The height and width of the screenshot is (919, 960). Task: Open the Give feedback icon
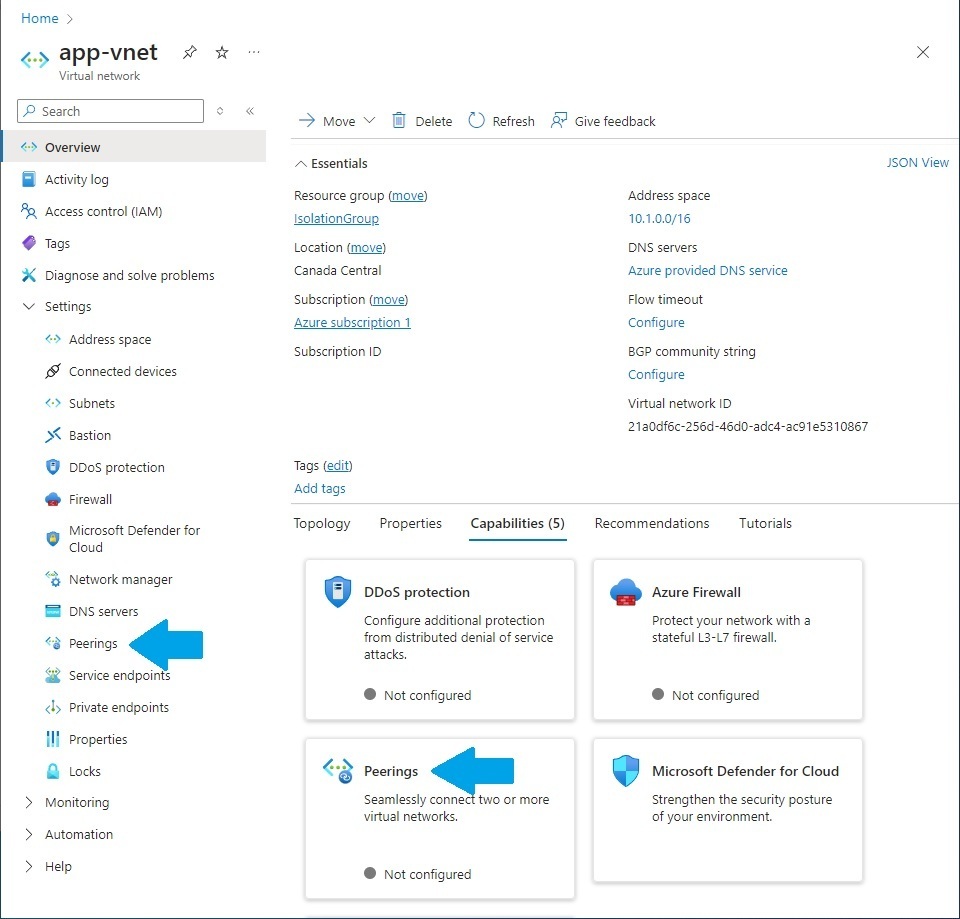point(559,121)
